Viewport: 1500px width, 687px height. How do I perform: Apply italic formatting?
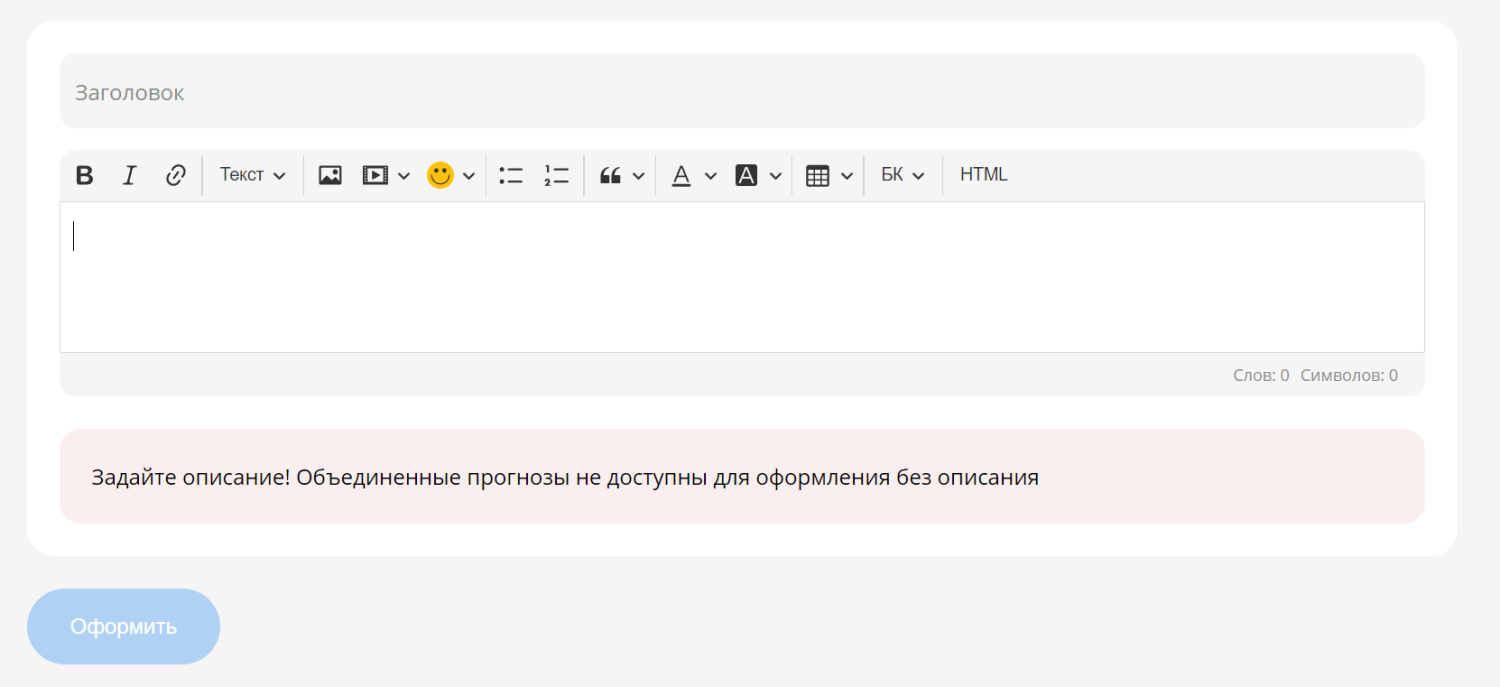(x=129, y=176)
